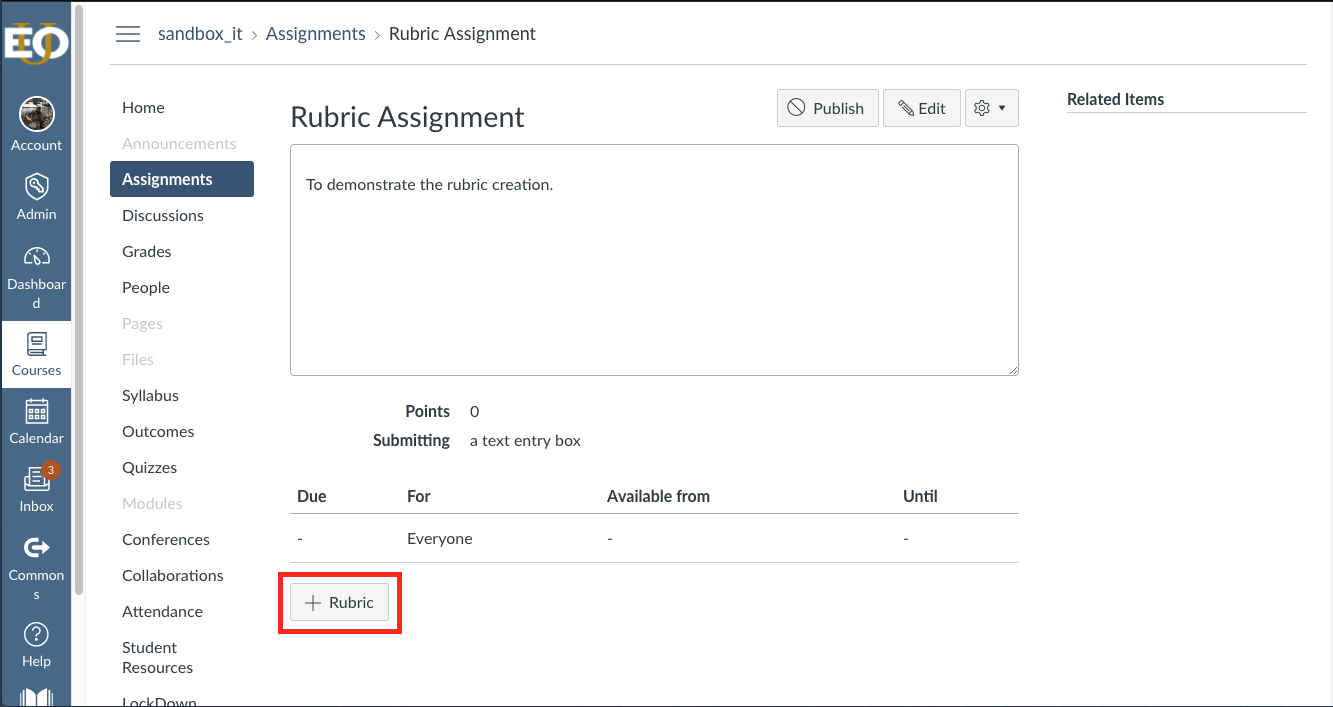Open the Quizzes course menu item
The image size is (1333, 707).
149,467
